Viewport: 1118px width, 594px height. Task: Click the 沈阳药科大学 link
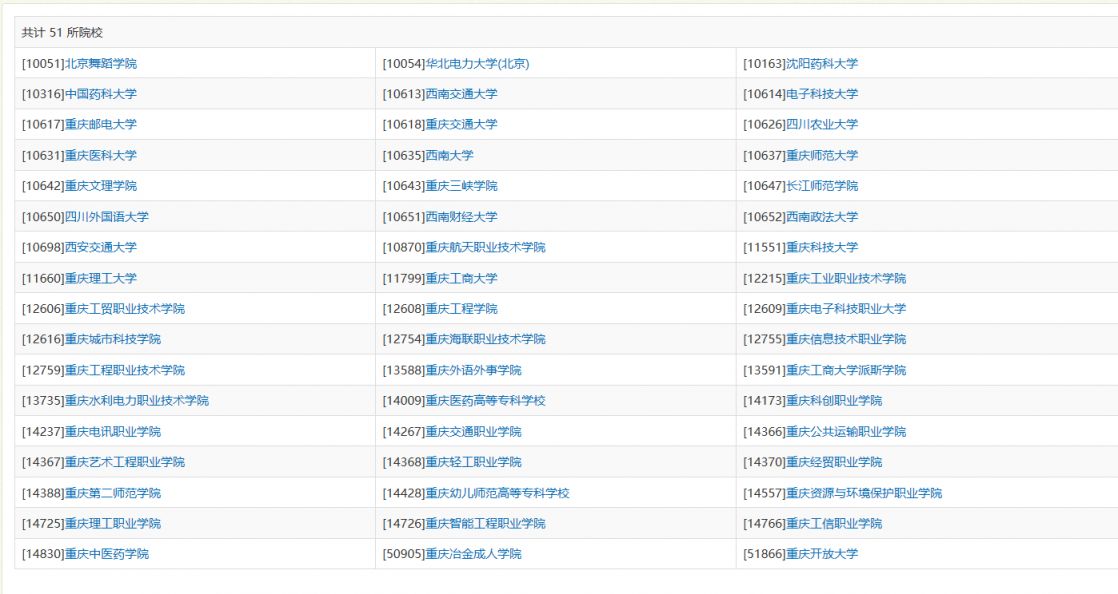pyautogui.click(x=822, y=63)
